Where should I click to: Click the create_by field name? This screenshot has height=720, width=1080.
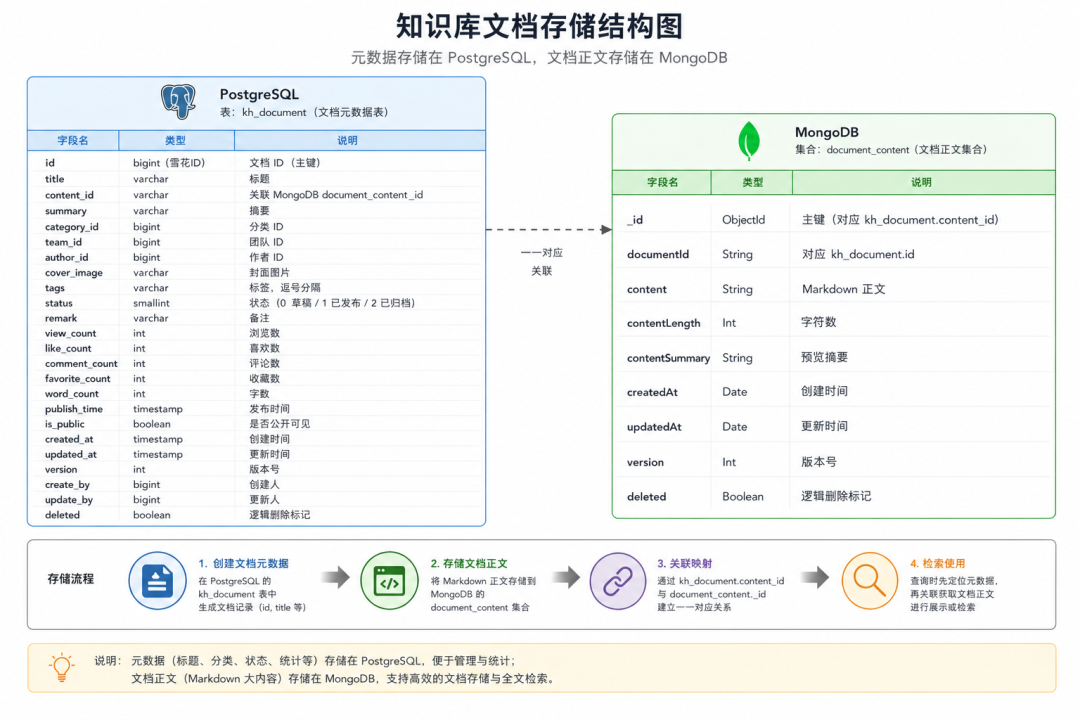67,485
